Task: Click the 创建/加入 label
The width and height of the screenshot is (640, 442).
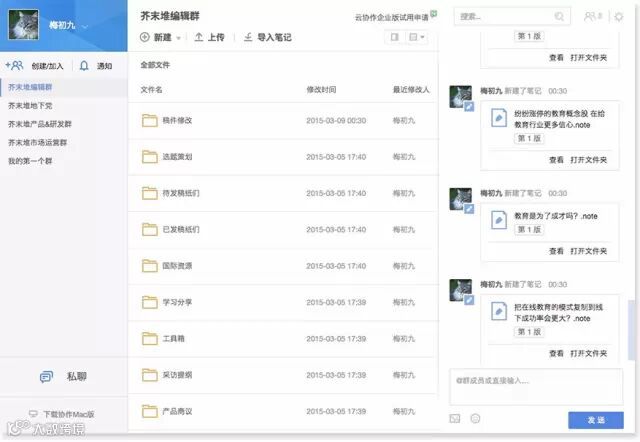Action: pos(47,66)
